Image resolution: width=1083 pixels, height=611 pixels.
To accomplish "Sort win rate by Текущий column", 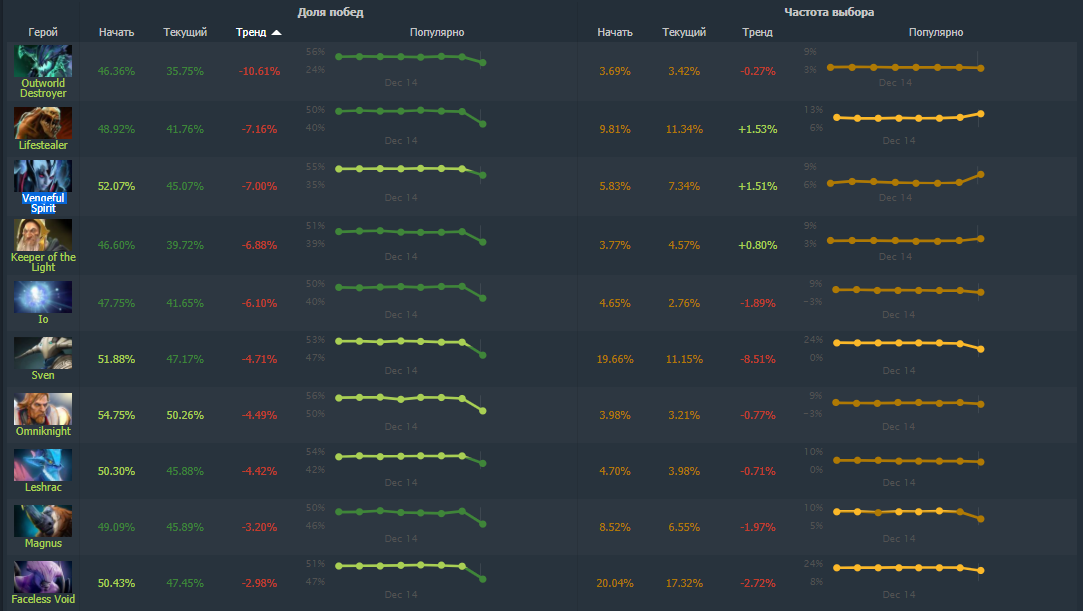I will coord(185,32).
